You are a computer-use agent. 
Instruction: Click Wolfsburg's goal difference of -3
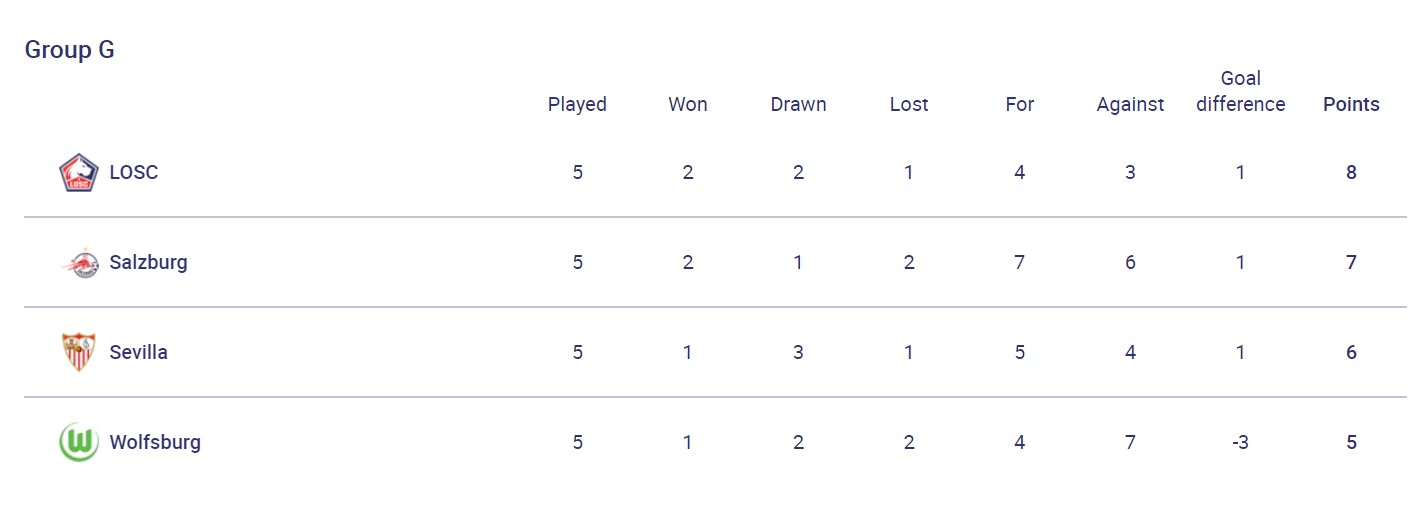click(1240, 442)
